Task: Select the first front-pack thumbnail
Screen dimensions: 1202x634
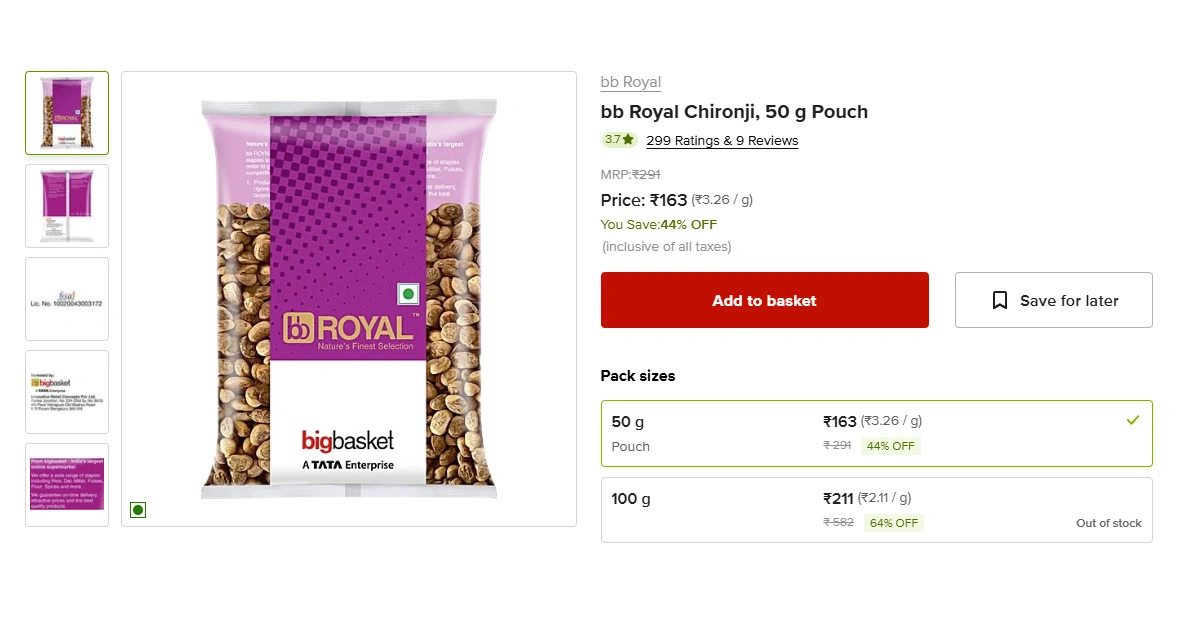Action: (67, 113)
